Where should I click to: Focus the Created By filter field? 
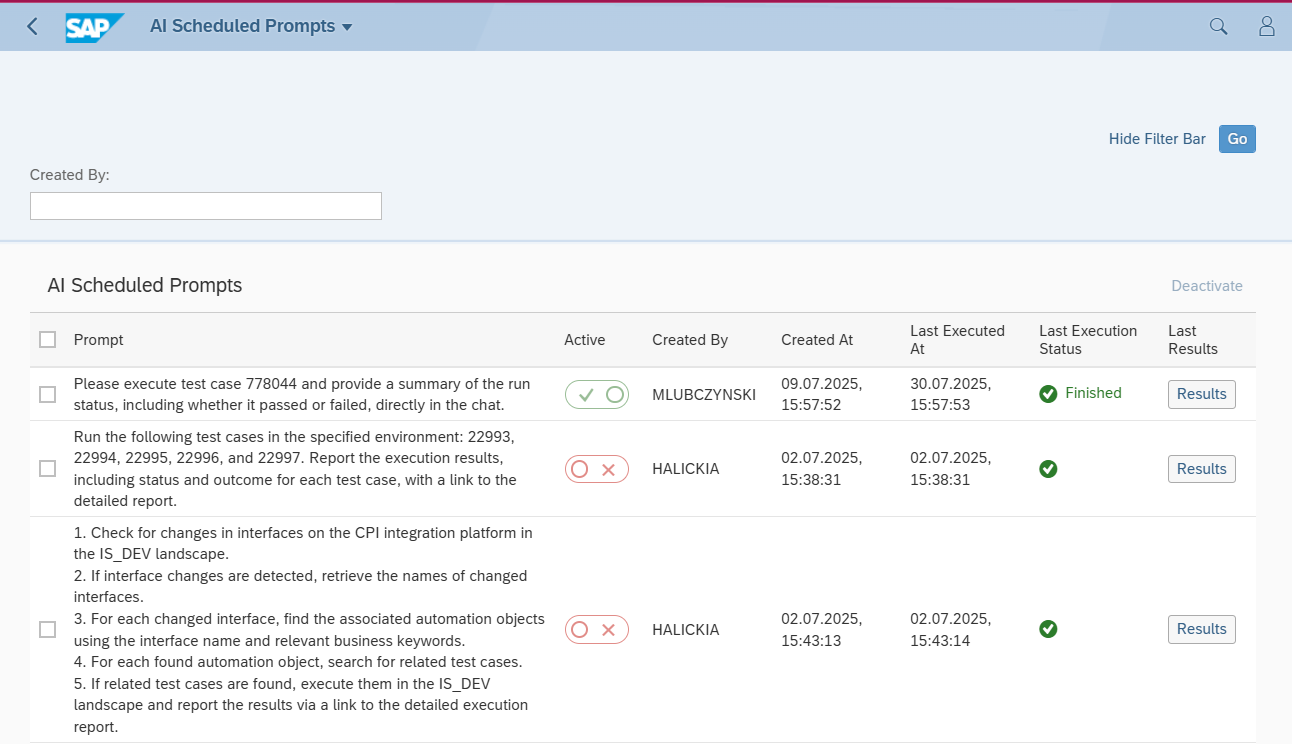point(206,206)
